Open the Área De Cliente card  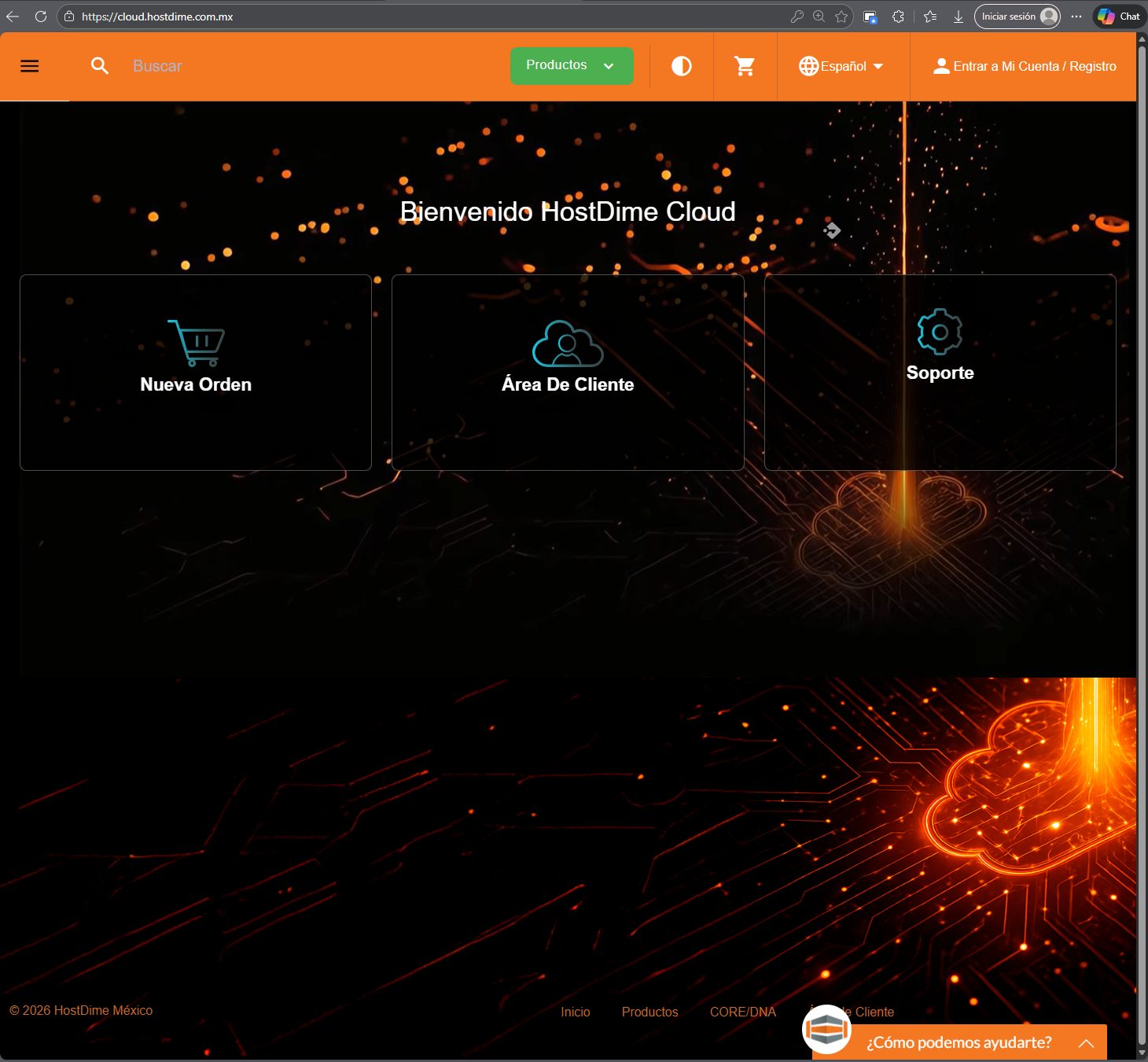[568, 373]
